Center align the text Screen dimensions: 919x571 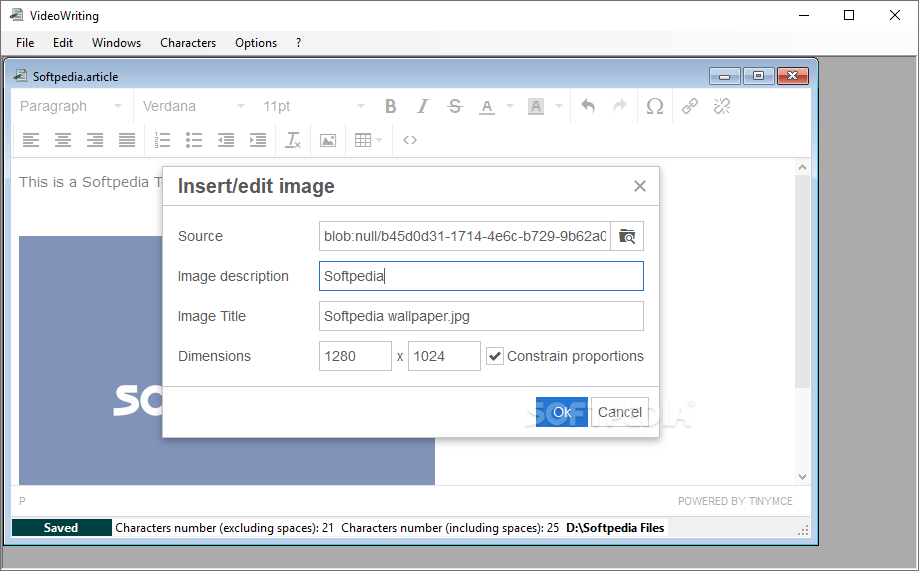[63, 140]
